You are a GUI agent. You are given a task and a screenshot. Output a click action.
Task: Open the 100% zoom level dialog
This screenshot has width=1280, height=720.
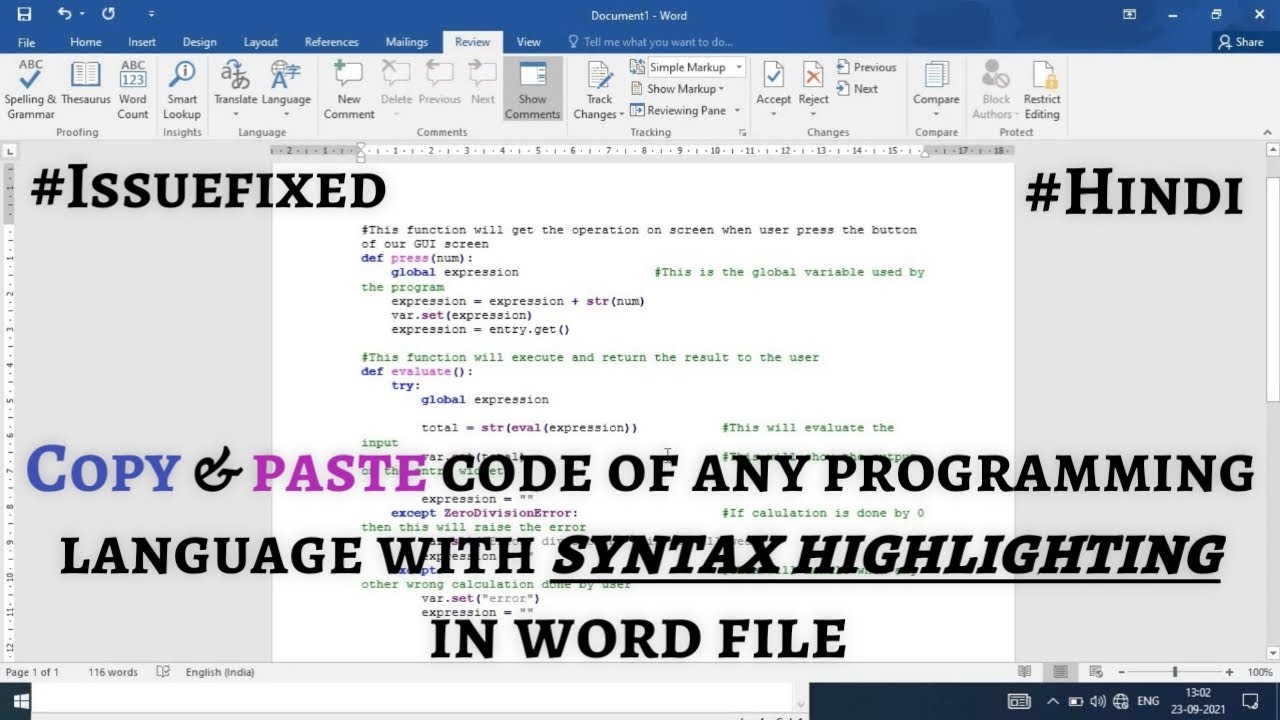click(x=1260, y=672)
